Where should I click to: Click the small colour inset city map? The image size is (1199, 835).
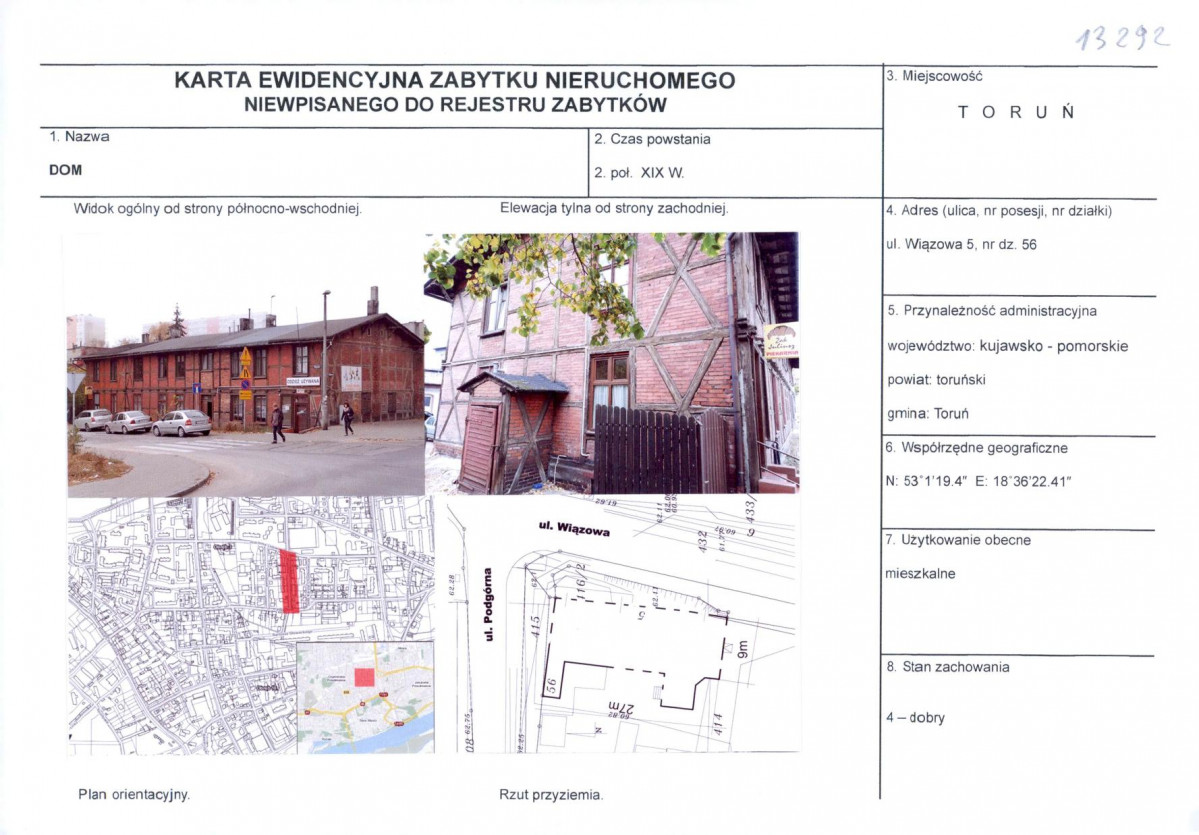point(365,697)
